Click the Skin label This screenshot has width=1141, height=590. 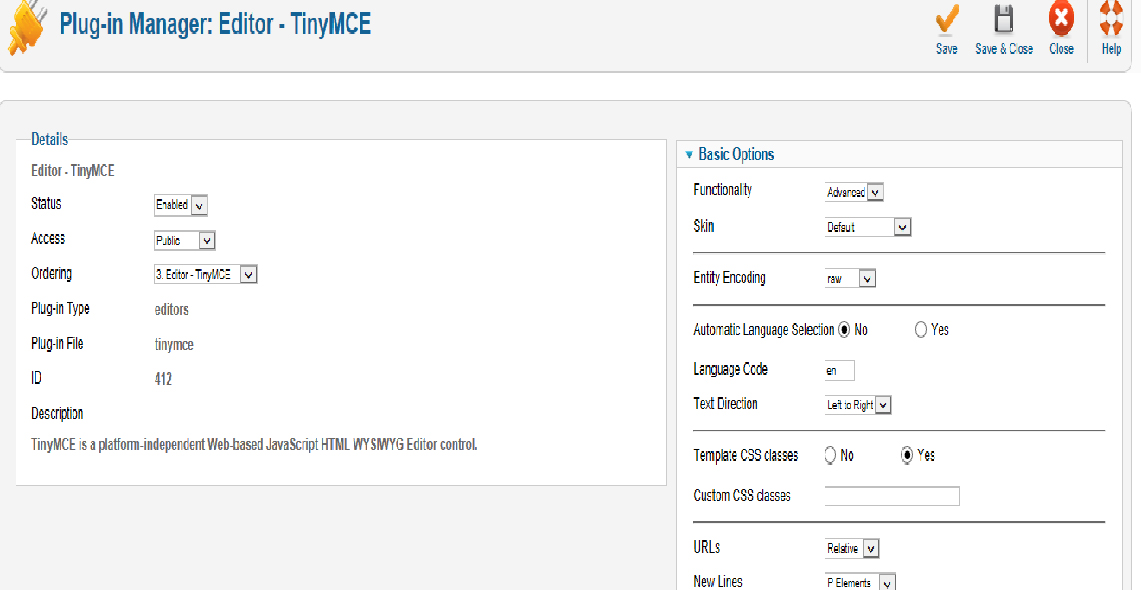coord(704,226)
